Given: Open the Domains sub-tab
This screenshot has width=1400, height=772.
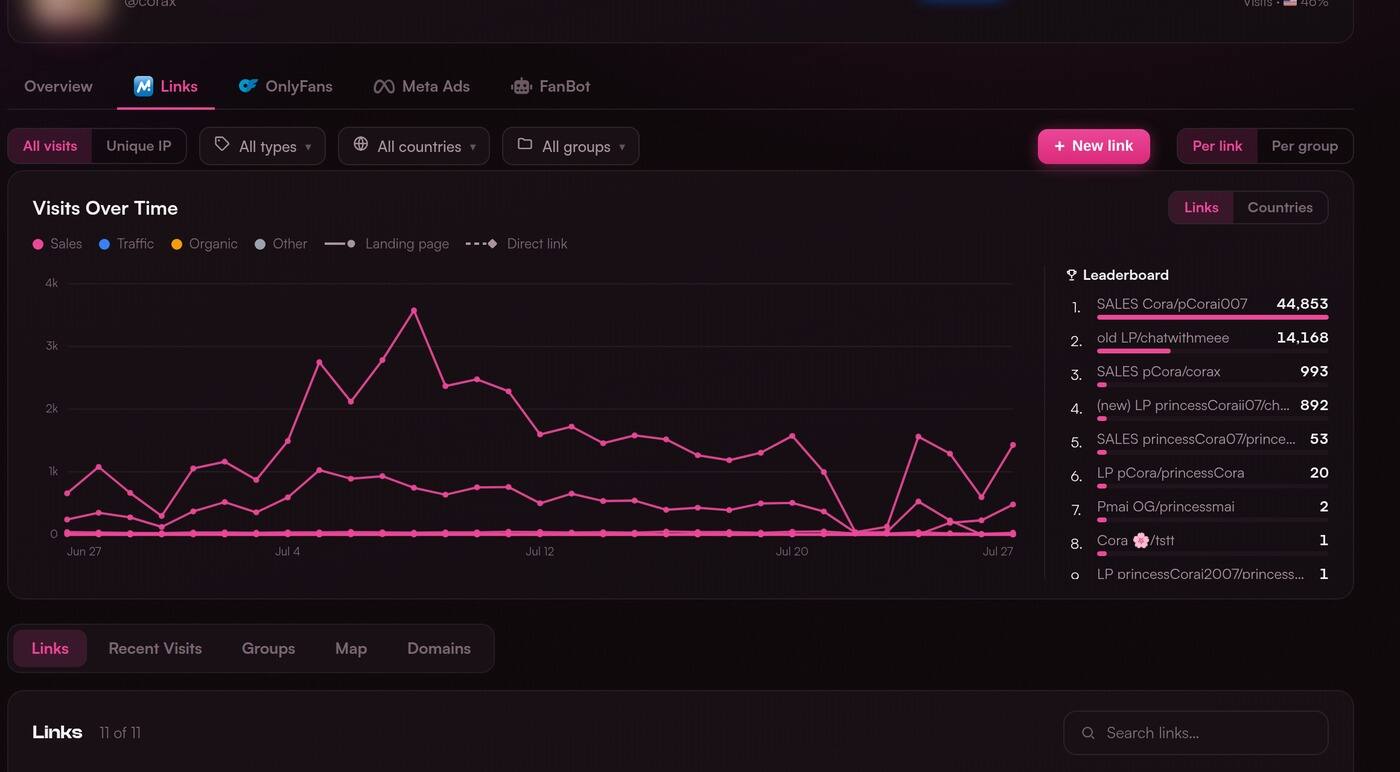Looking at the screenshot, I should click(x=439, y=648).
